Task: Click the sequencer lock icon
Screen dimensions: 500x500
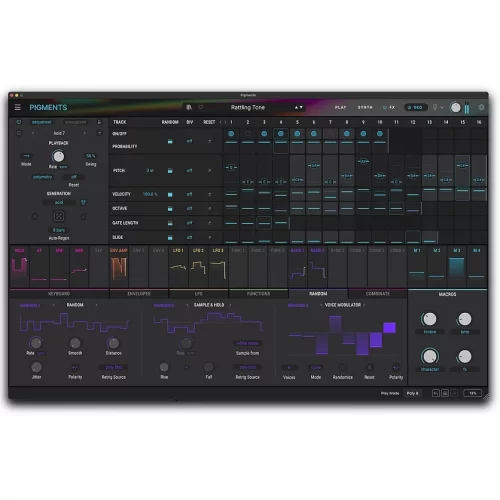Action: pos(99,122)
